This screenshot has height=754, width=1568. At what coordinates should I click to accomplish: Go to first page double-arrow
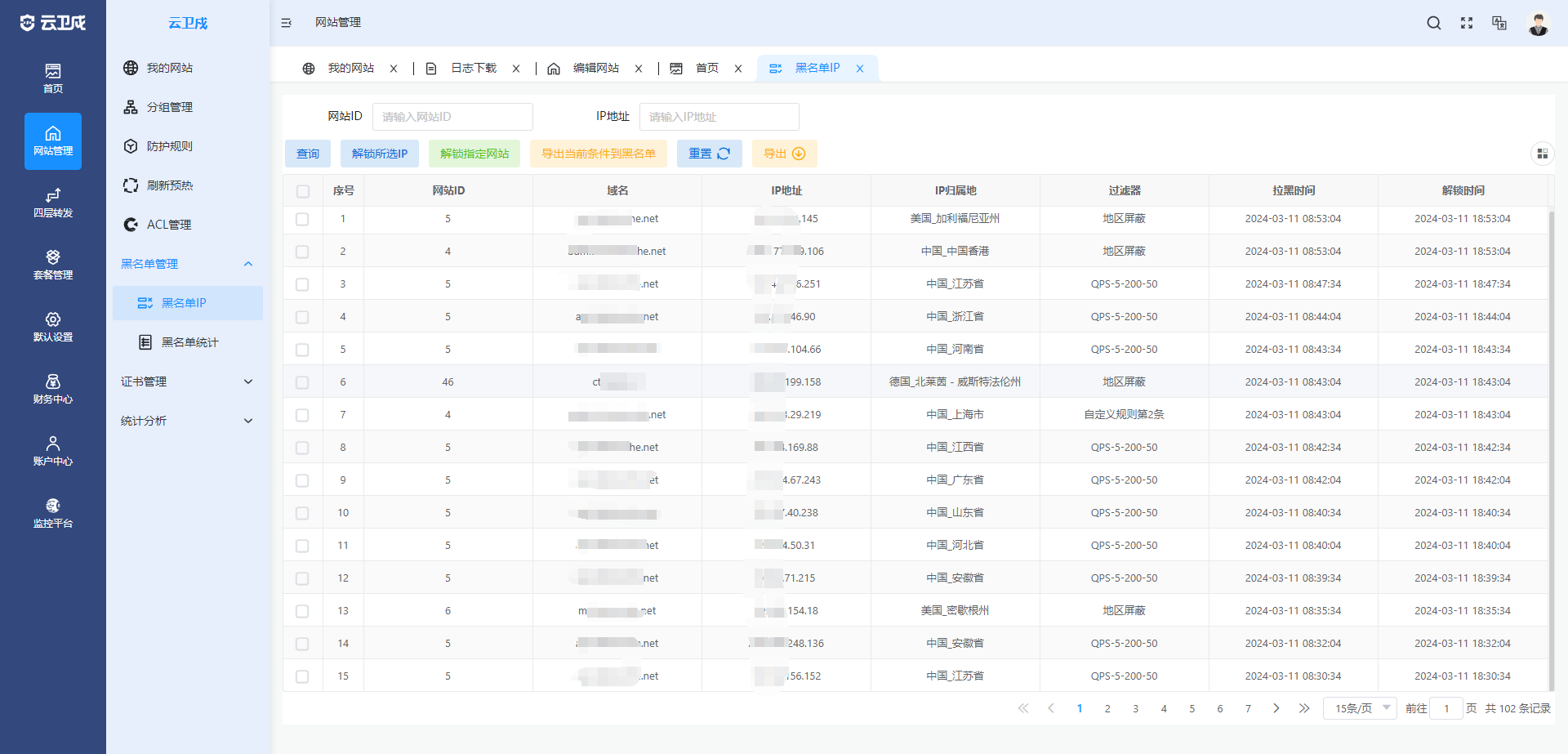[x=1023, y=708]
